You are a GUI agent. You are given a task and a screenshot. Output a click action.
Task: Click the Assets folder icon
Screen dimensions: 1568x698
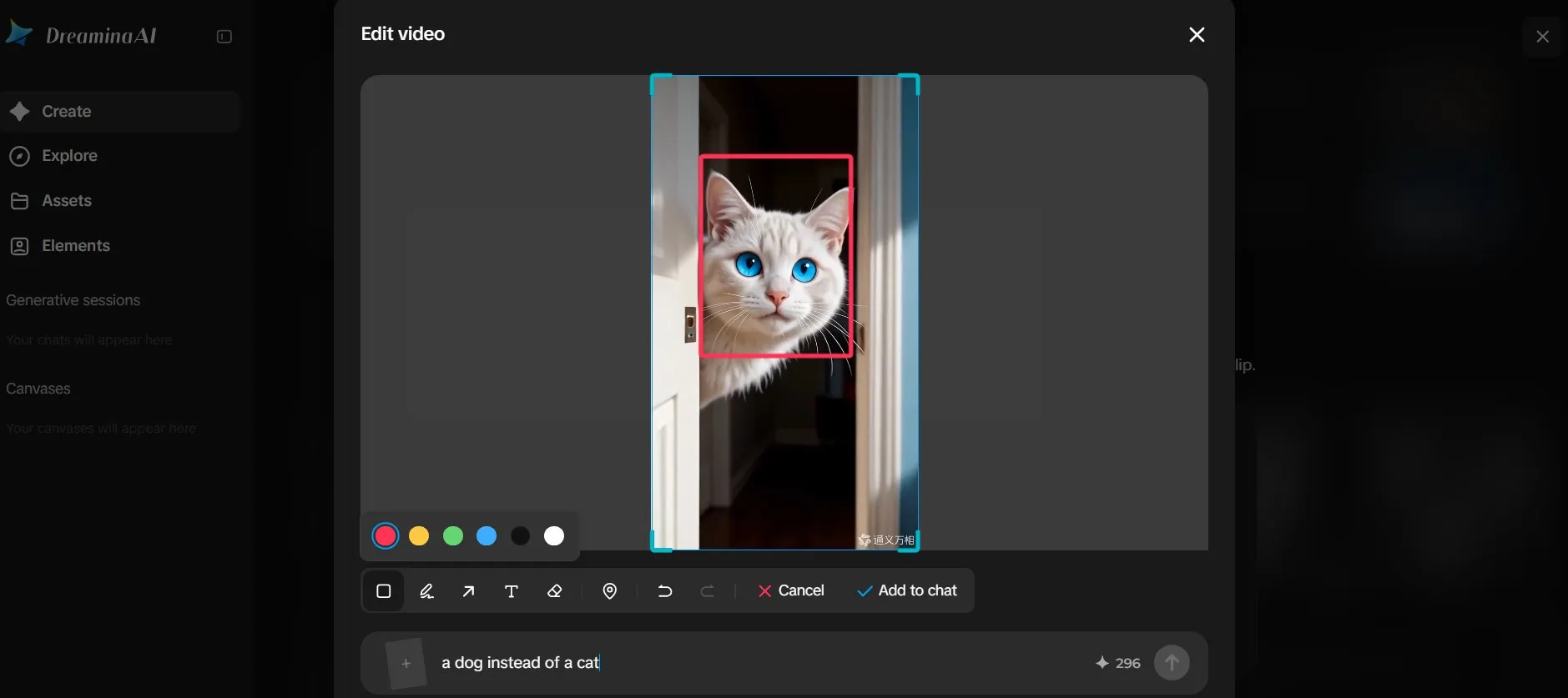[x=20, y=201]
